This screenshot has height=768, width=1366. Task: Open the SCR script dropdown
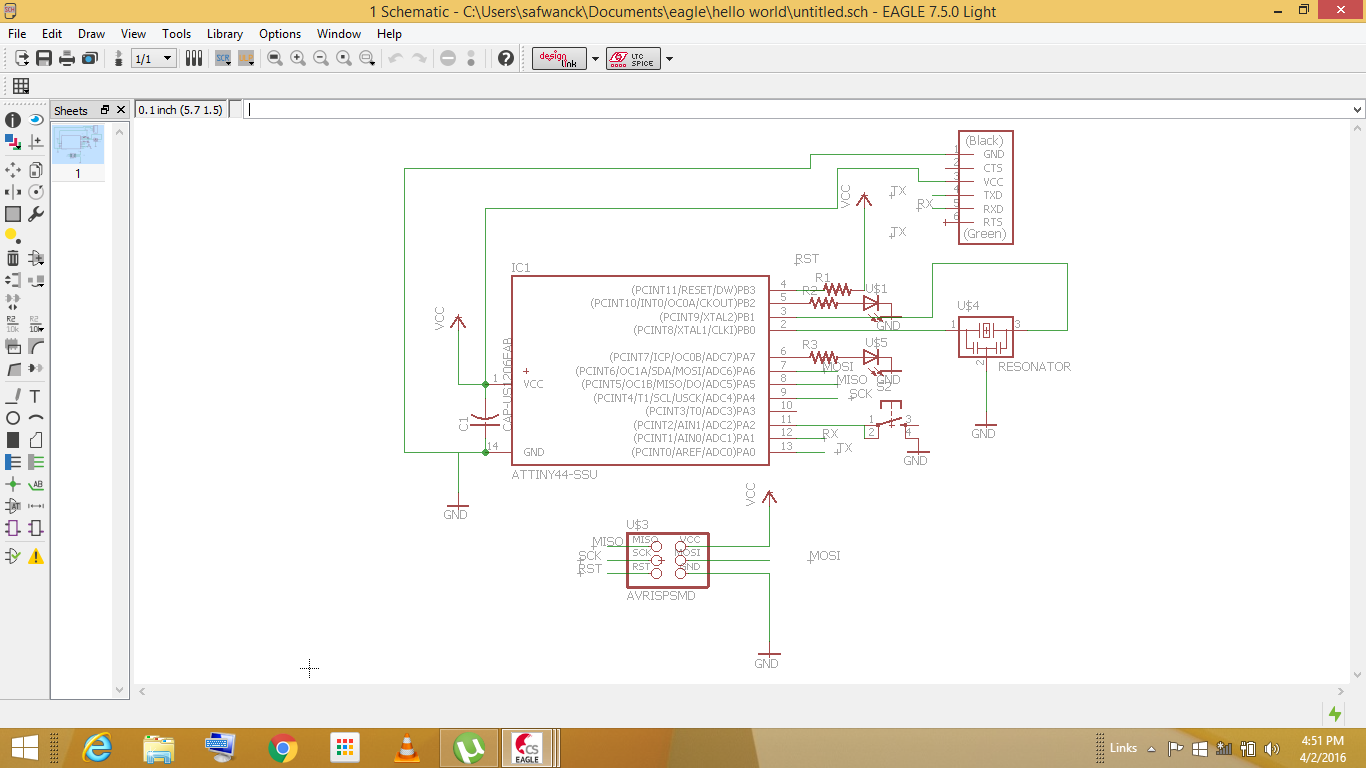tap(223, 58)
